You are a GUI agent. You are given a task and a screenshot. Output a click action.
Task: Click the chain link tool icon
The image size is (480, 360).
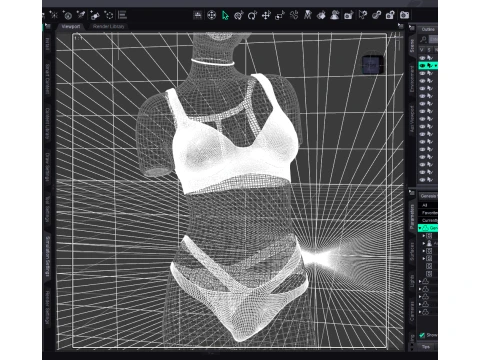pyautogui.click(x=376, y=15)
